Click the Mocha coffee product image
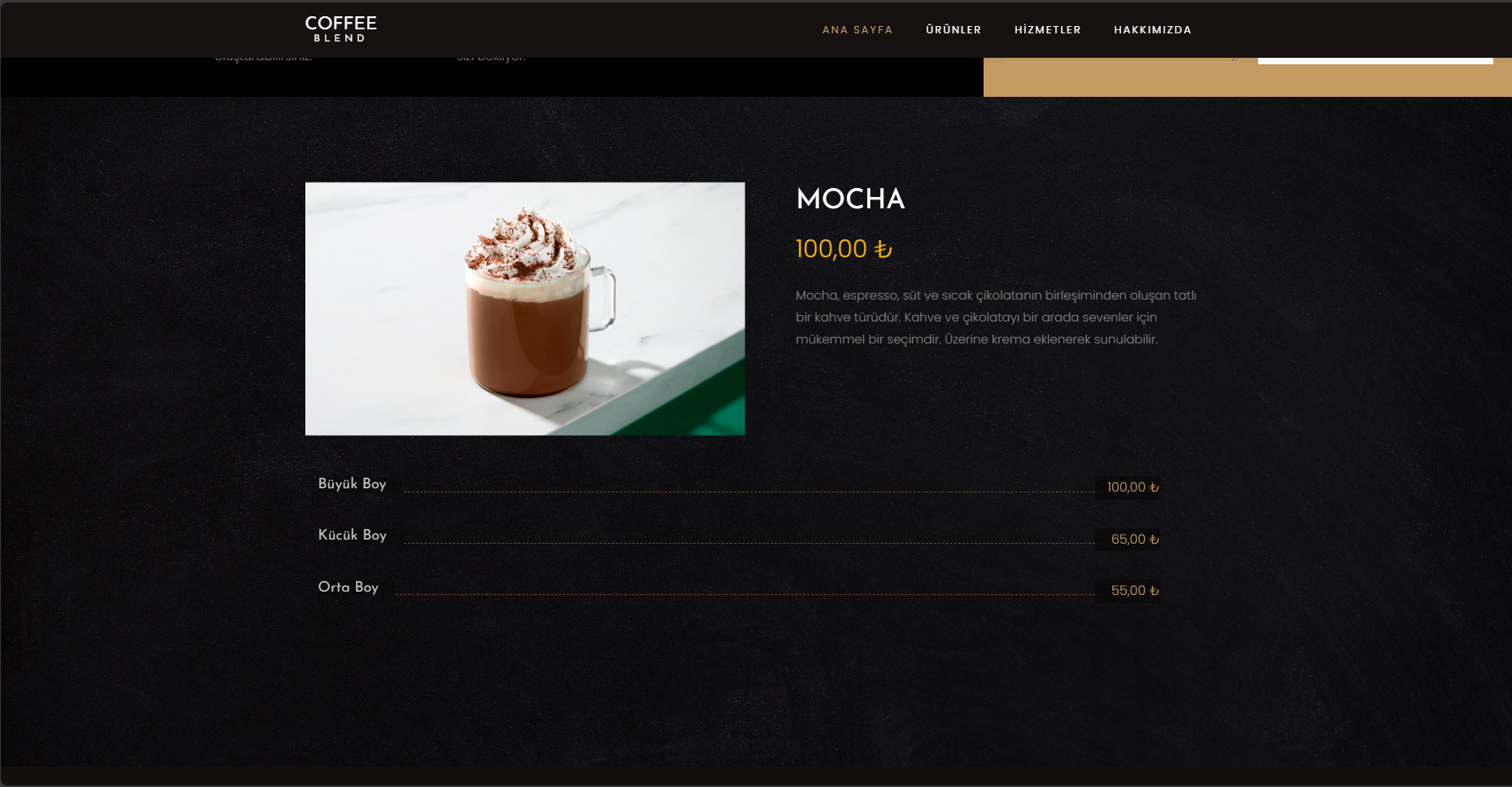The width and height of the screenshot is (1512, 787). [525, 308]
